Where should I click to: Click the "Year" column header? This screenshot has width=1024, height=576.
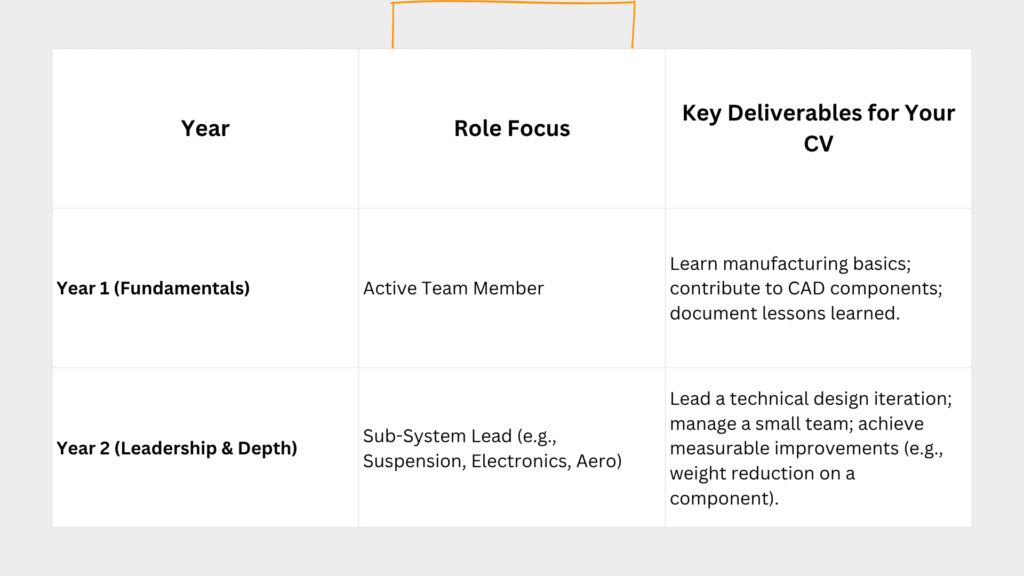point(205,128)
